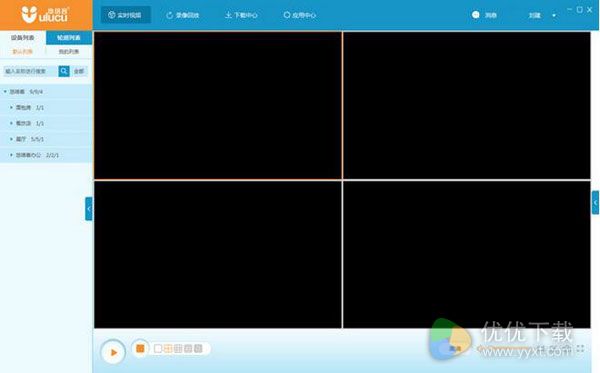Click the device search input field
600x373 pixels.
[31, 71]
